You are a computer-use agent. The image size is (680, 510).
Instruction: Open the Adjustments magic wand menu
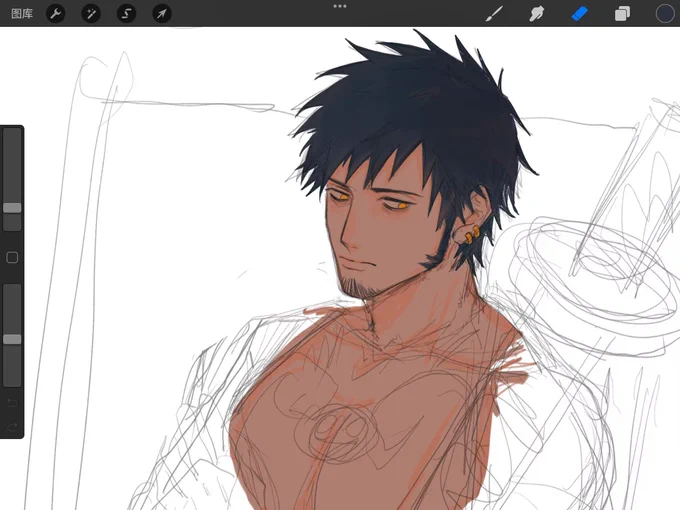tap(91, 13)
